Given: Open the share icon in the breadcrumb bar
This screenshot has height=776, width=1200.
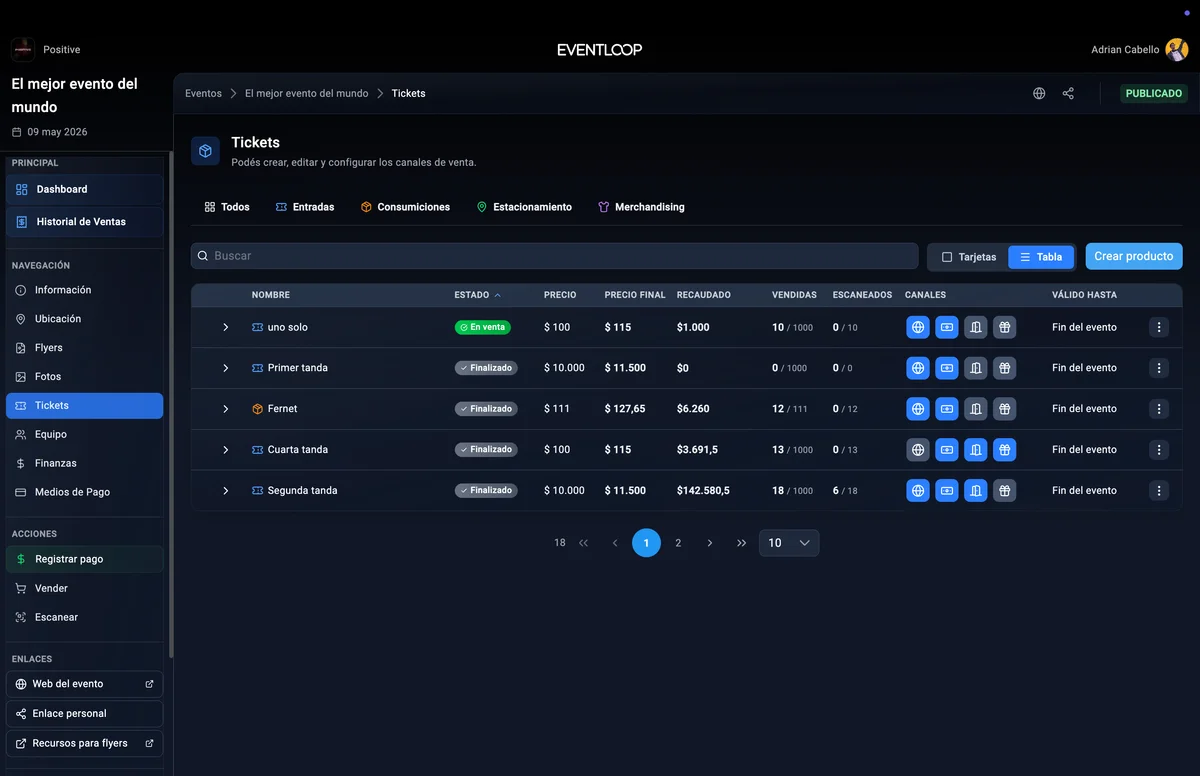Looking at the screenshot, I should pyautogui.click(x=1068, y=93).
